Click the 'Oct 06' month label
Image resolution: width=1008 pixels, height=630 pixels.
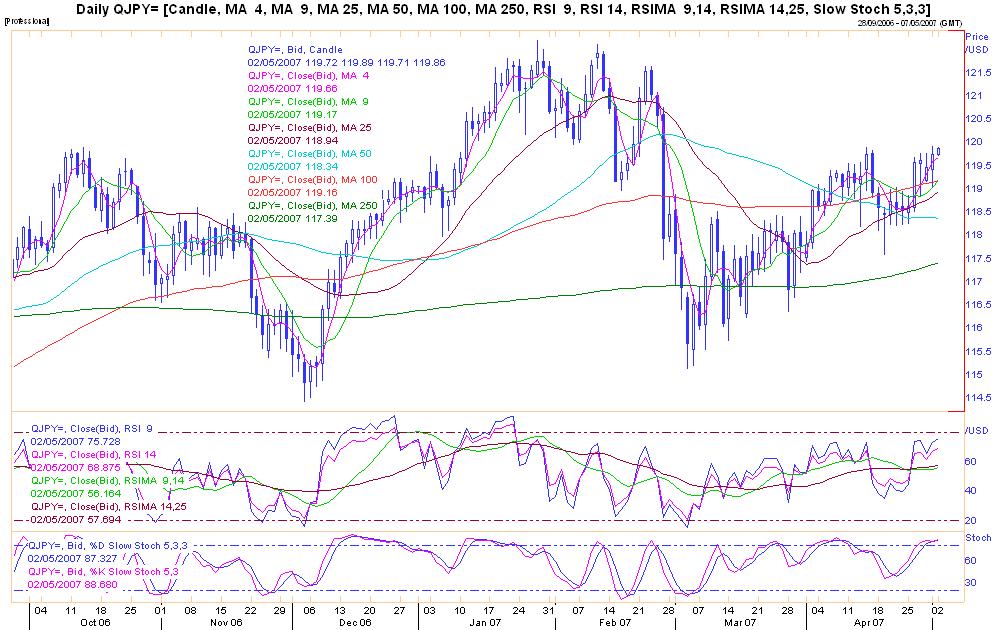click(x=95, y=623)
